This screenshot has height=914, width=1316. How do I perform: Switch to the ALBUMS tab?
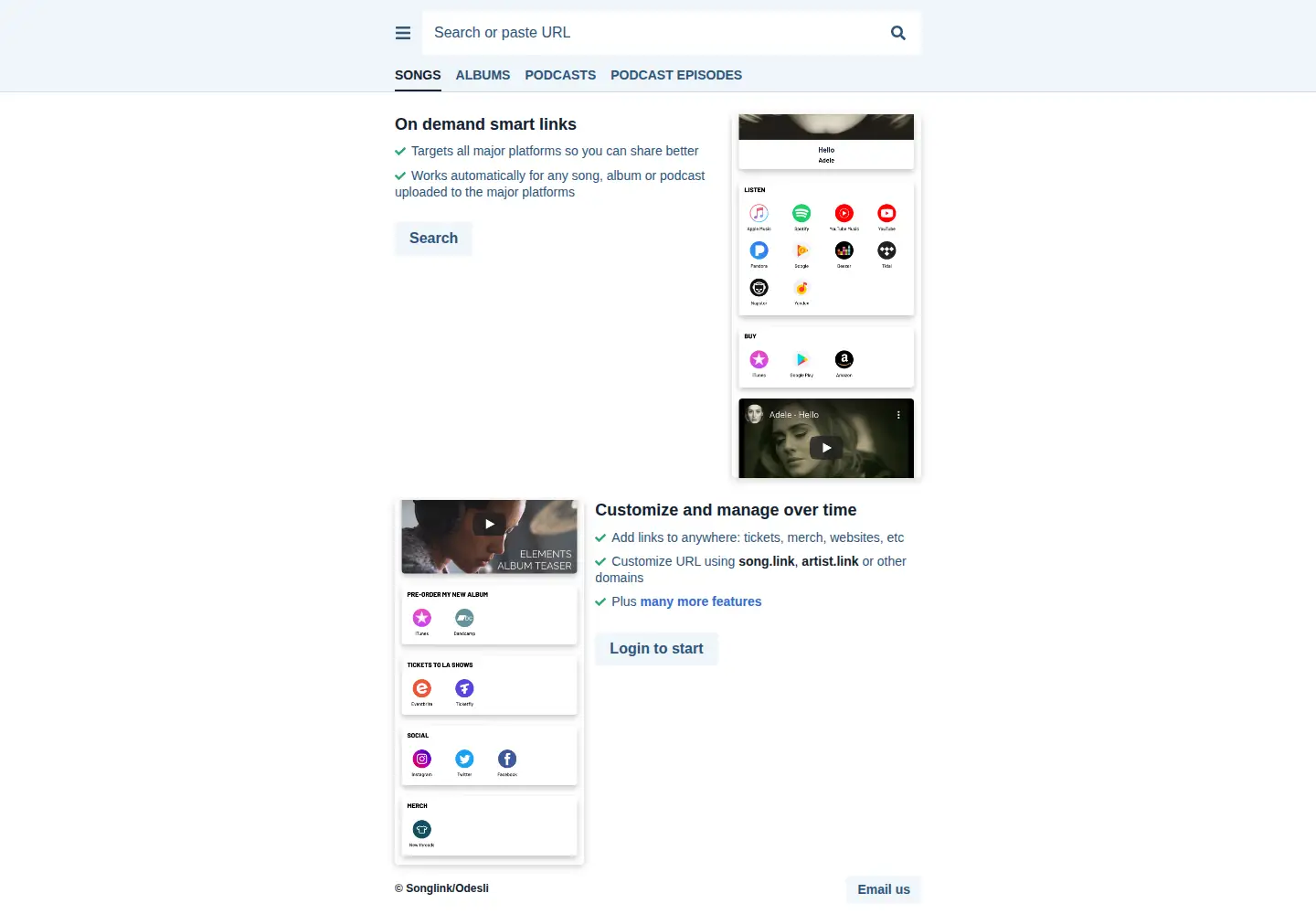click(x=483, y=75)
